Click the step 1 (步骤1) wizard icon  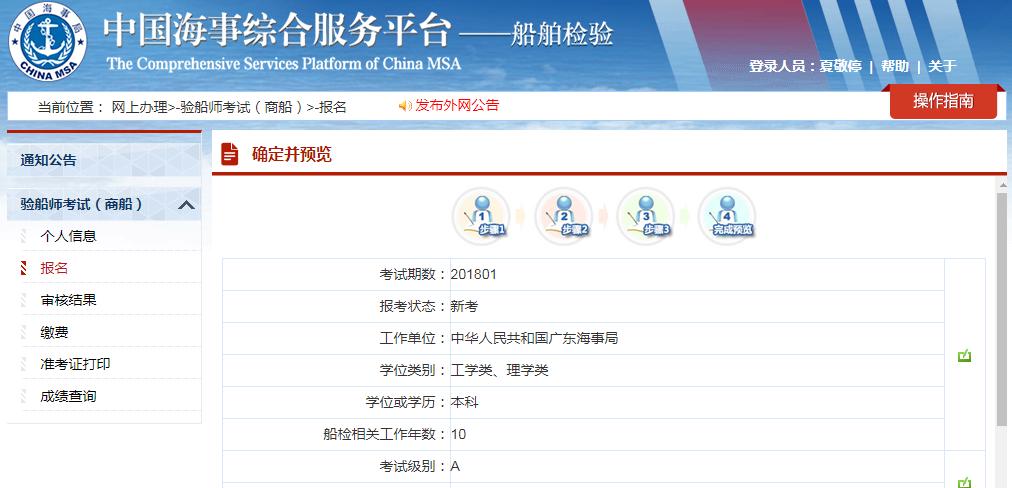pos(481,215)
